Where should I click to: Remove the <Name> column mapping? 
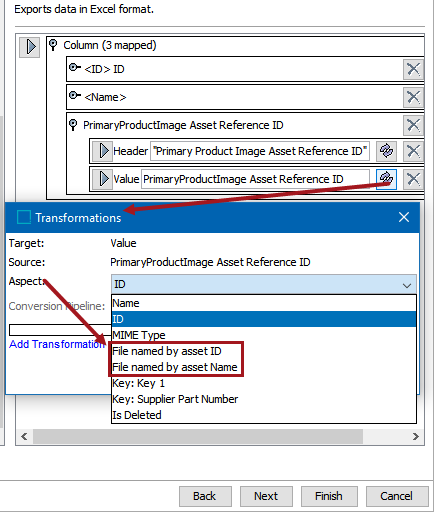[x=413, y=97]
